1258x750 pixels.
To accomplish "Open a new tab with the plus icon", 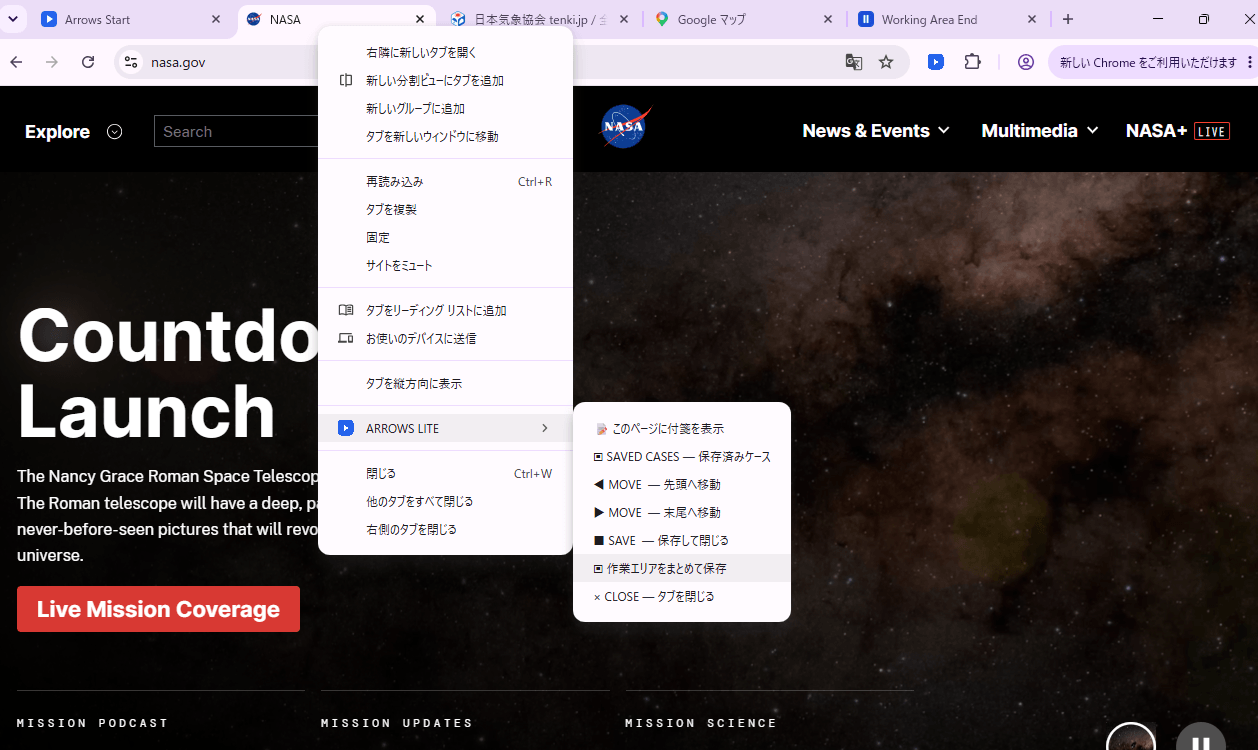I will click(1068, 19).
